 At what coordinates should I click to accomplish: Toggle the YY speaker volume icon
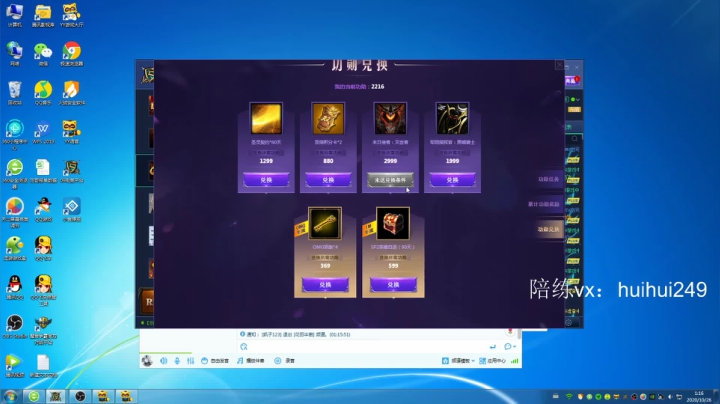pyautogui.click(x=163, y=361)
